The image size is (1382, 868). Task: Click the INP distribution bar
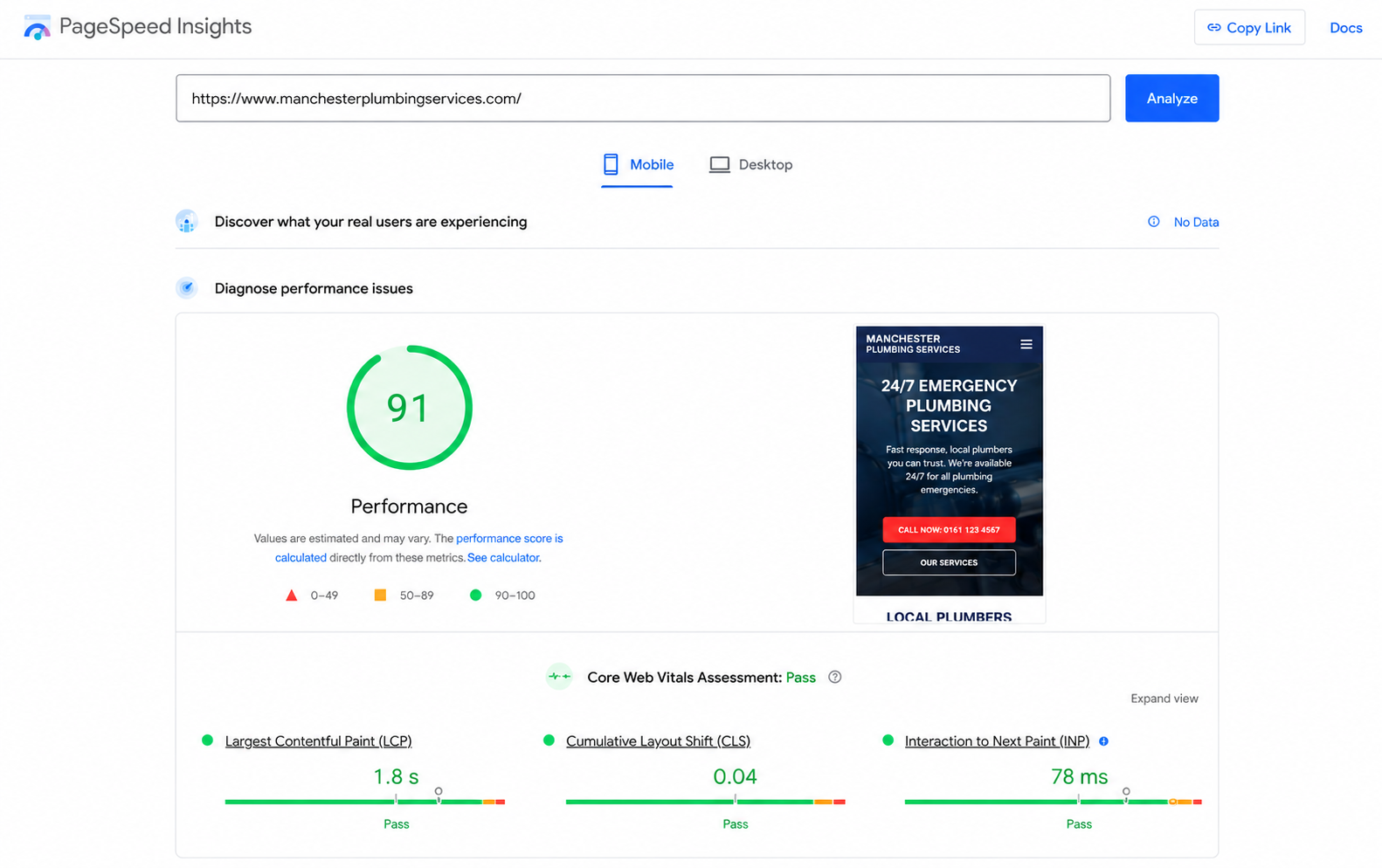point(1053,802)
